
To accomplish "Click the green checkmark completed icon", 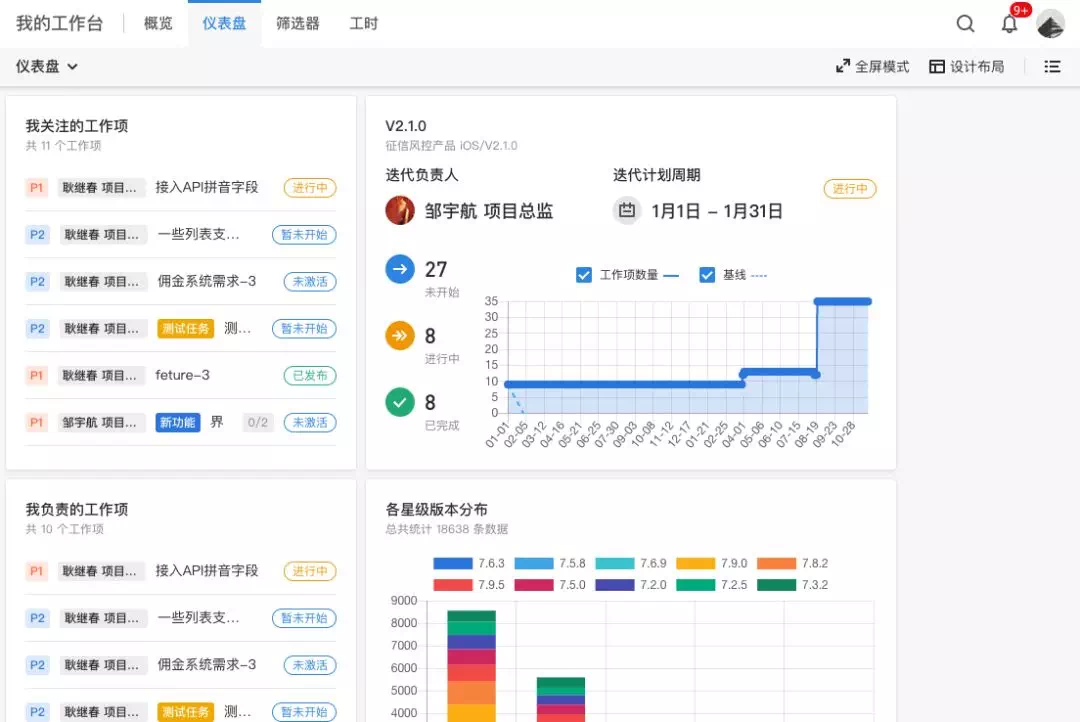I will click(399, 402).
